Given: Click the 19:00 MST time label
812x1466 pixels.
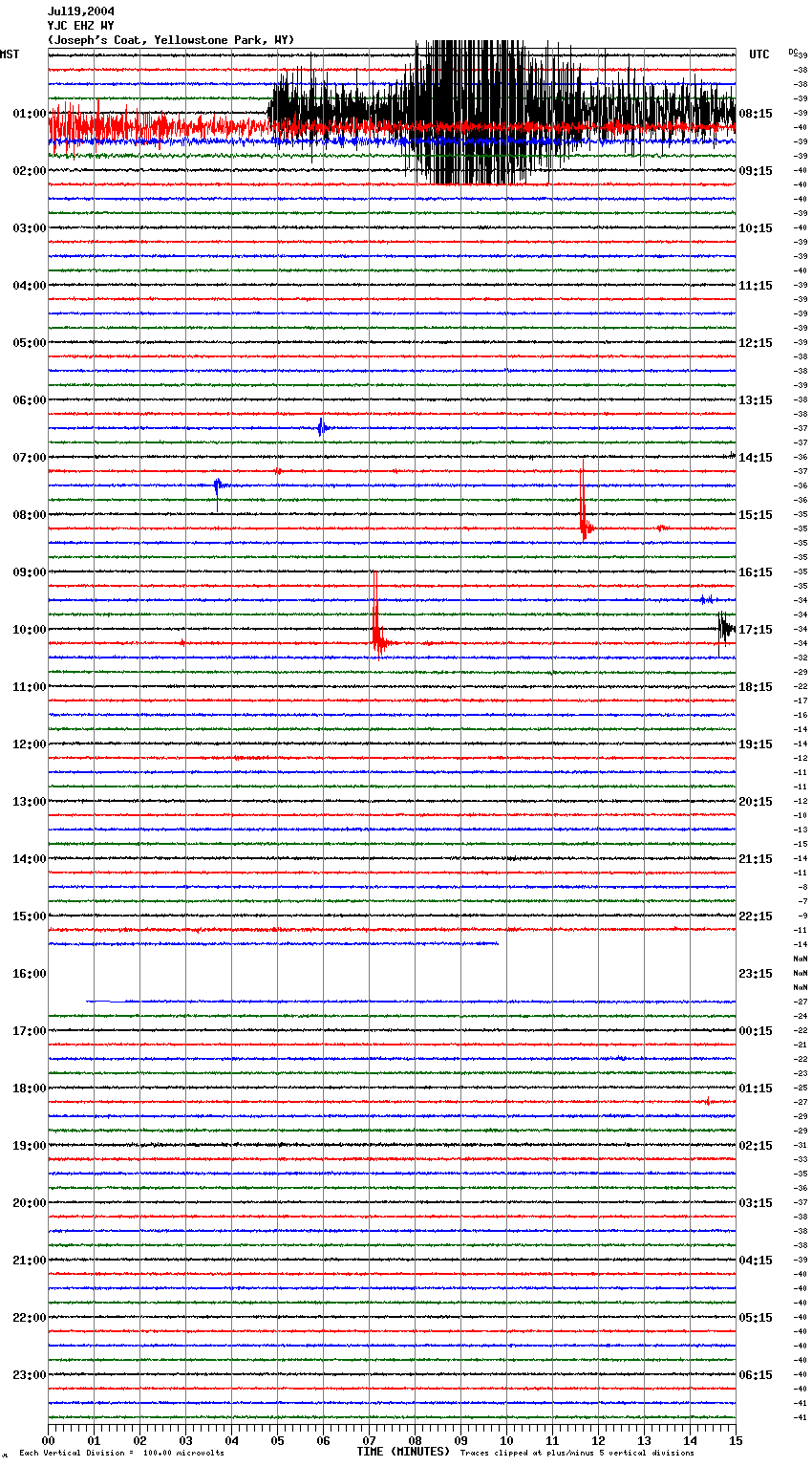Looking at the screenshot, I should pos(30,1146).
